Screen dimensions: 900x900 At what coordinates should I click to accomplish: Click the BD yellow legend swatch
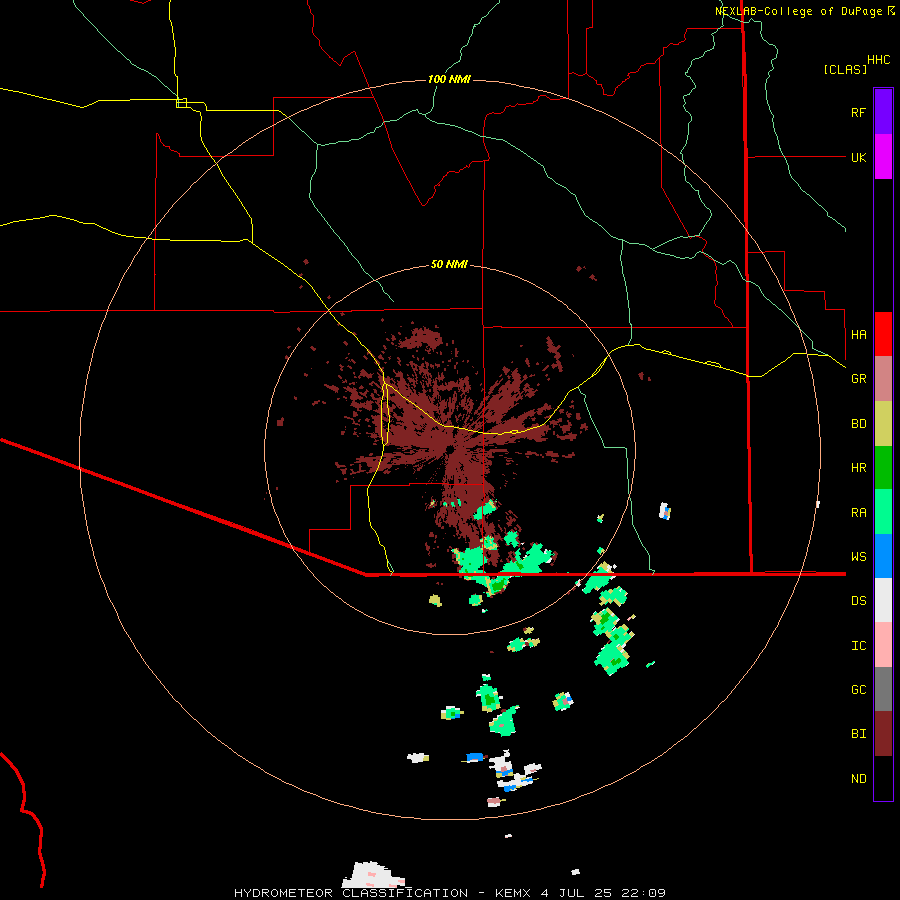[x=883, y=424]
